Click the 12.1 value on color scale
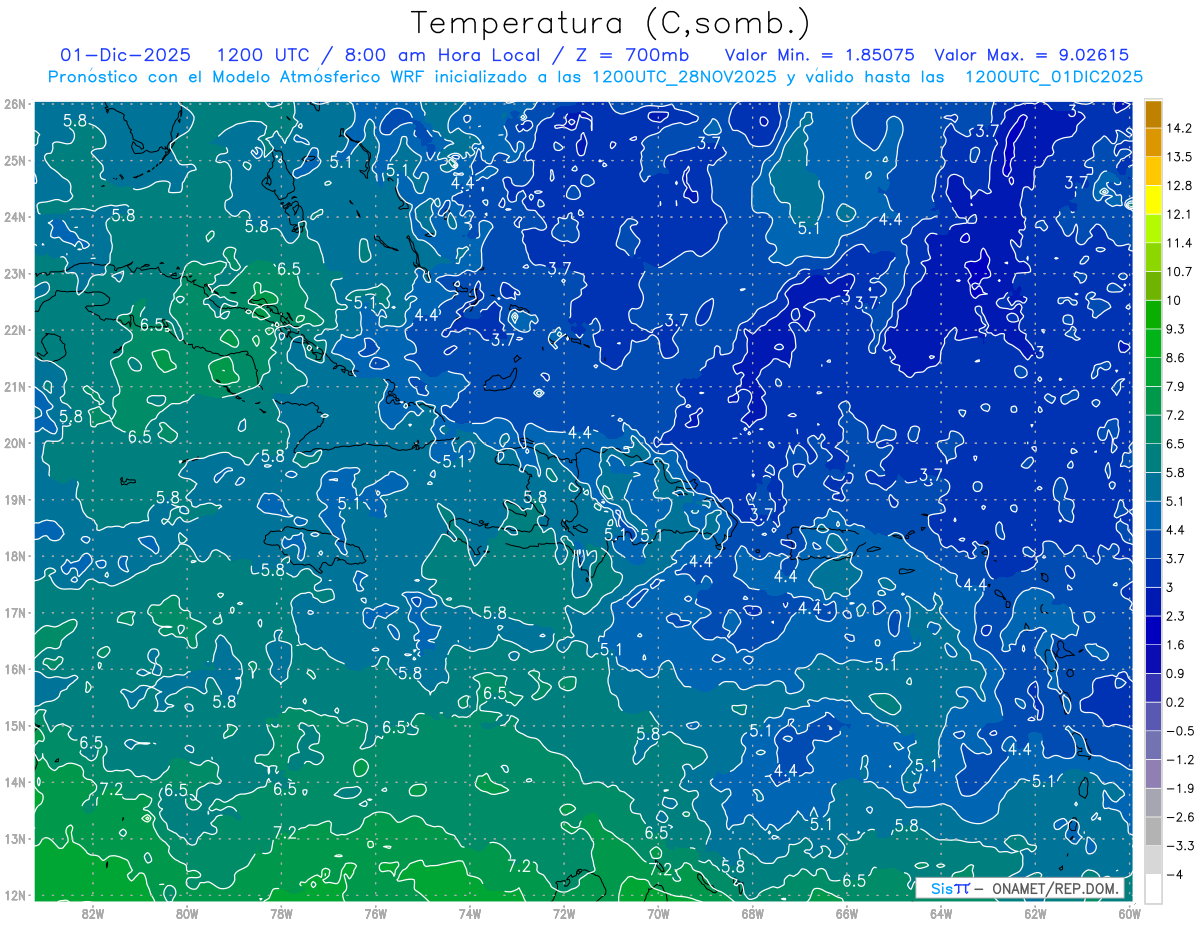 tap(1178, 214)
